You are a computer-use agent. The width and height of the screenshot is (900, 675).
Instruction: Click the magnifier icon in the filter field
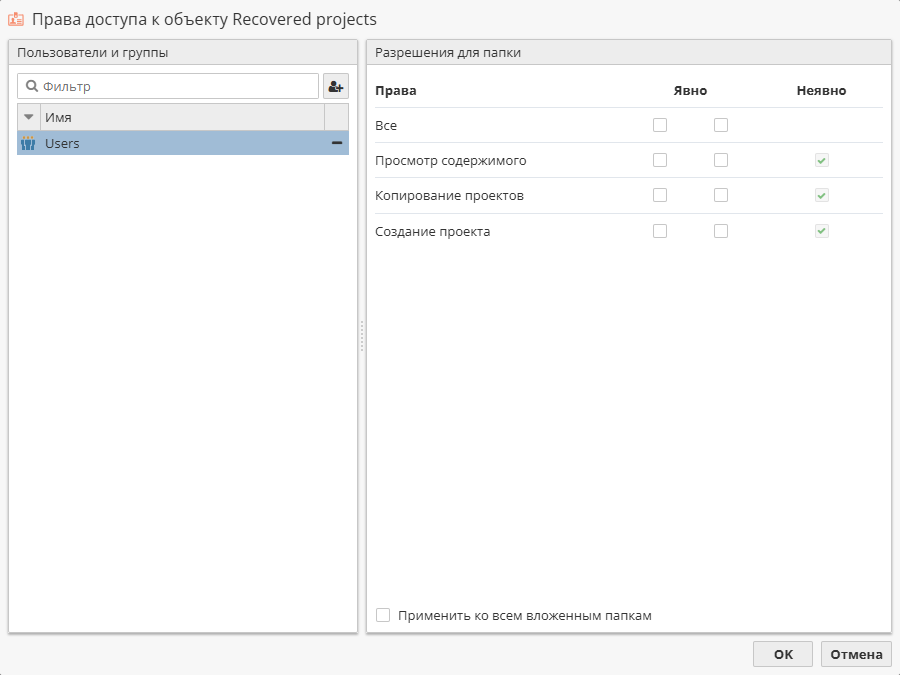(x=31, y=86)
